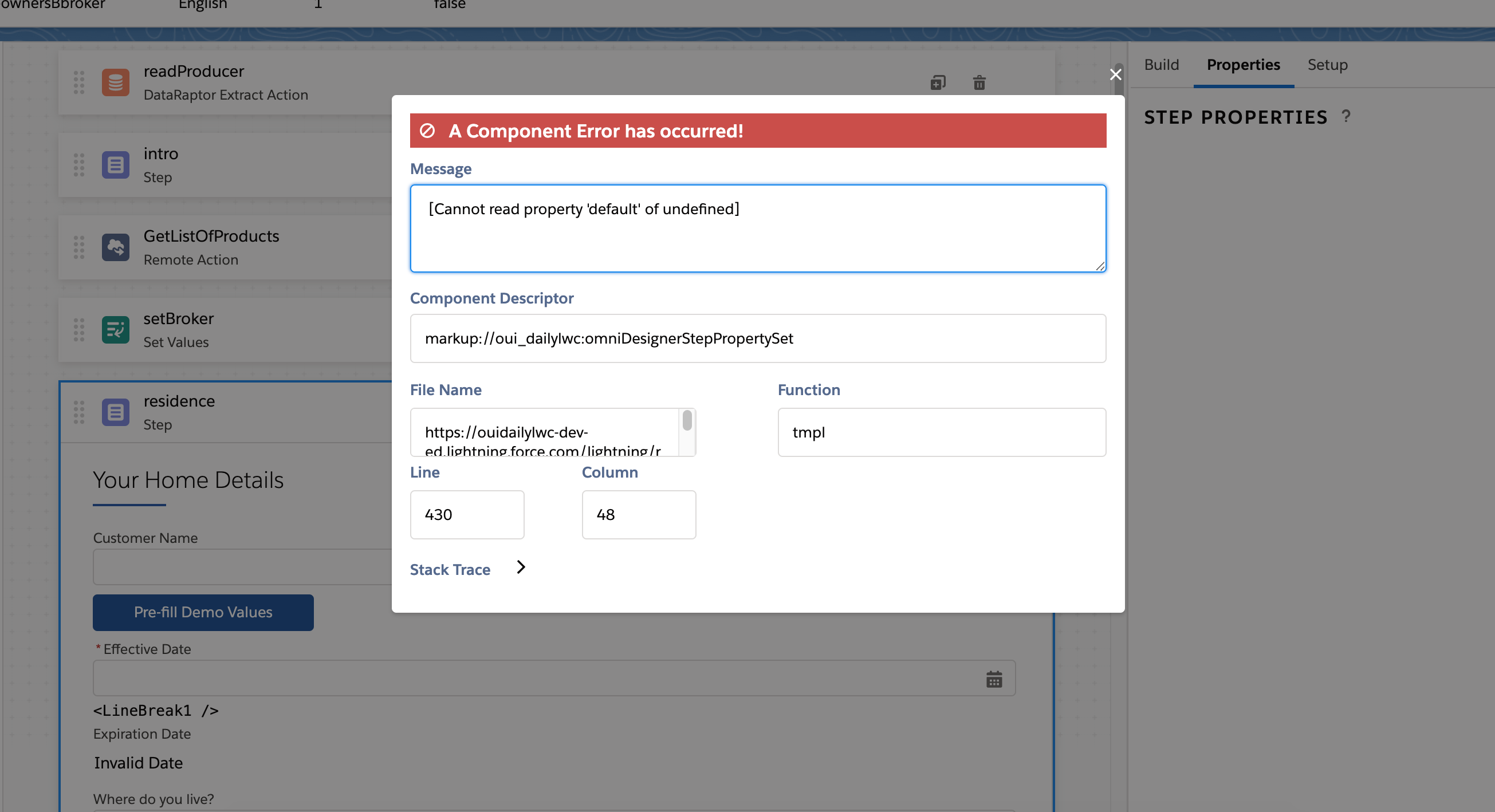
Task: Delete the readProducer element
Action: point(979,83)
